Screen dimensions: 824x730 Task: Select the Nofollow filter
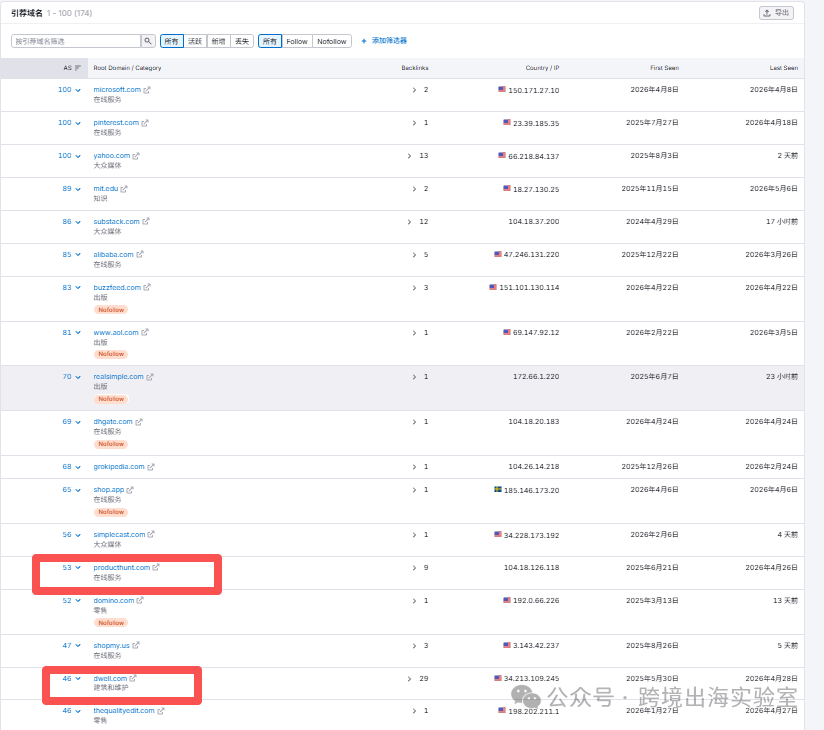click(332, 41)
